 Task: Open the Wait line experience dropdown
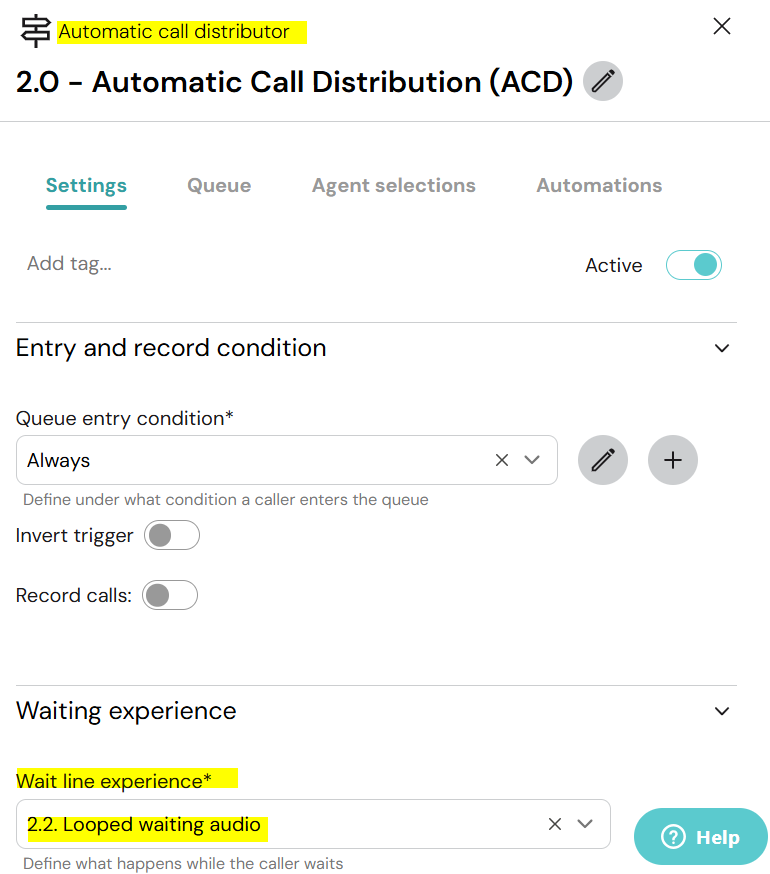pyautogui.click(x=586, y=824)
